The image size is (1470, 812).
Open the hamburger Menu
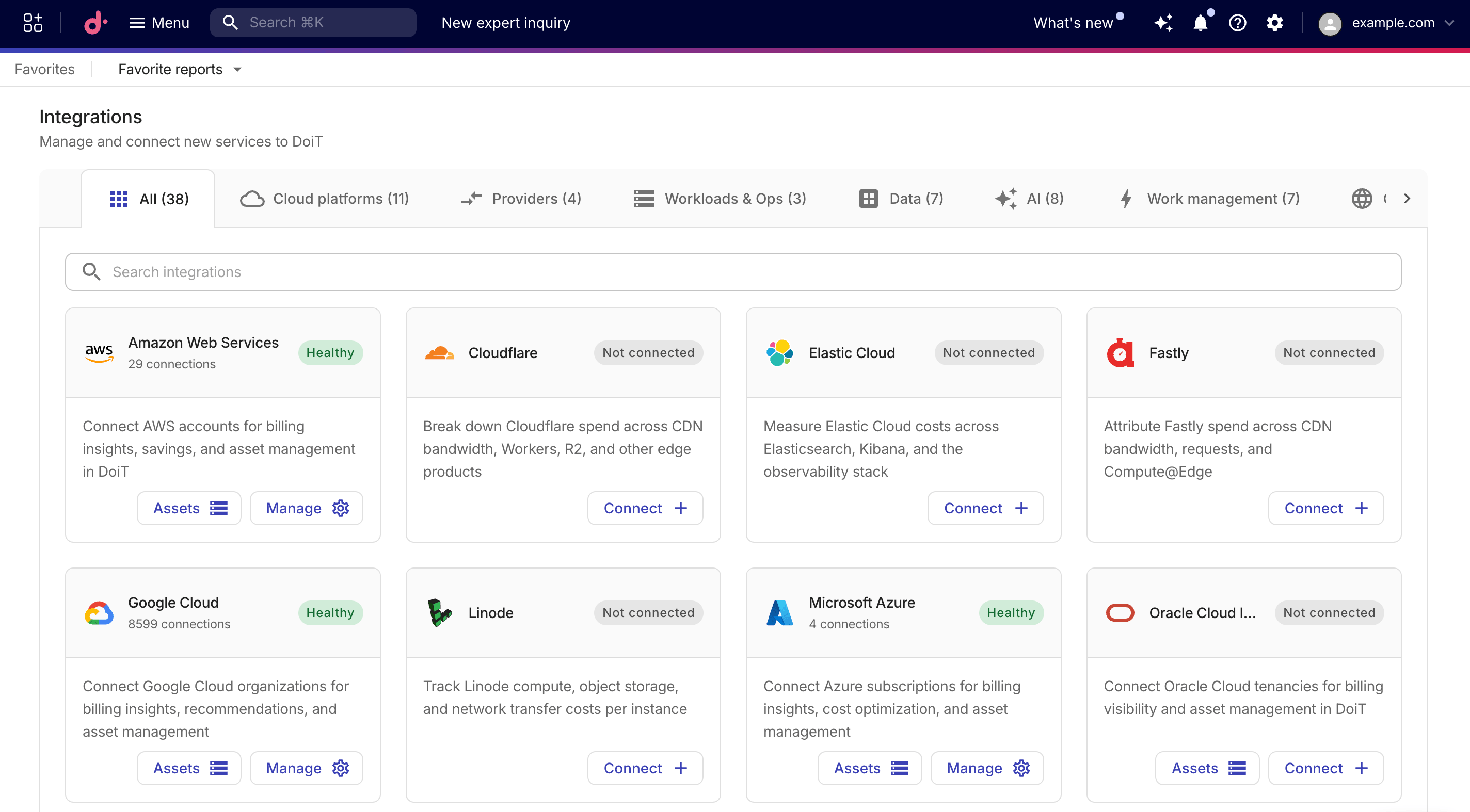coord(159,23)
